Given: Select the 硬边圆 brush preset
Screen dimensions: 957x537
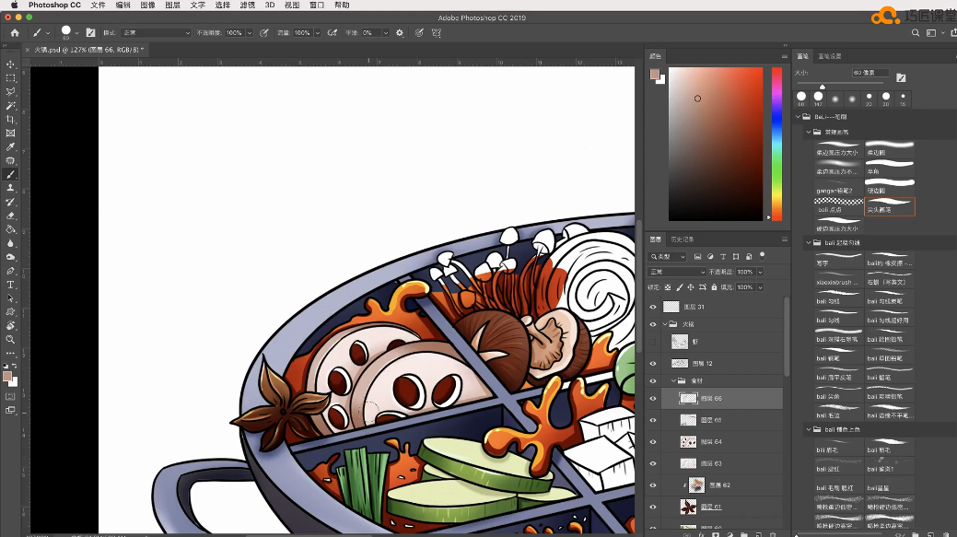Looking at the screenshot, I should (890, 186).
